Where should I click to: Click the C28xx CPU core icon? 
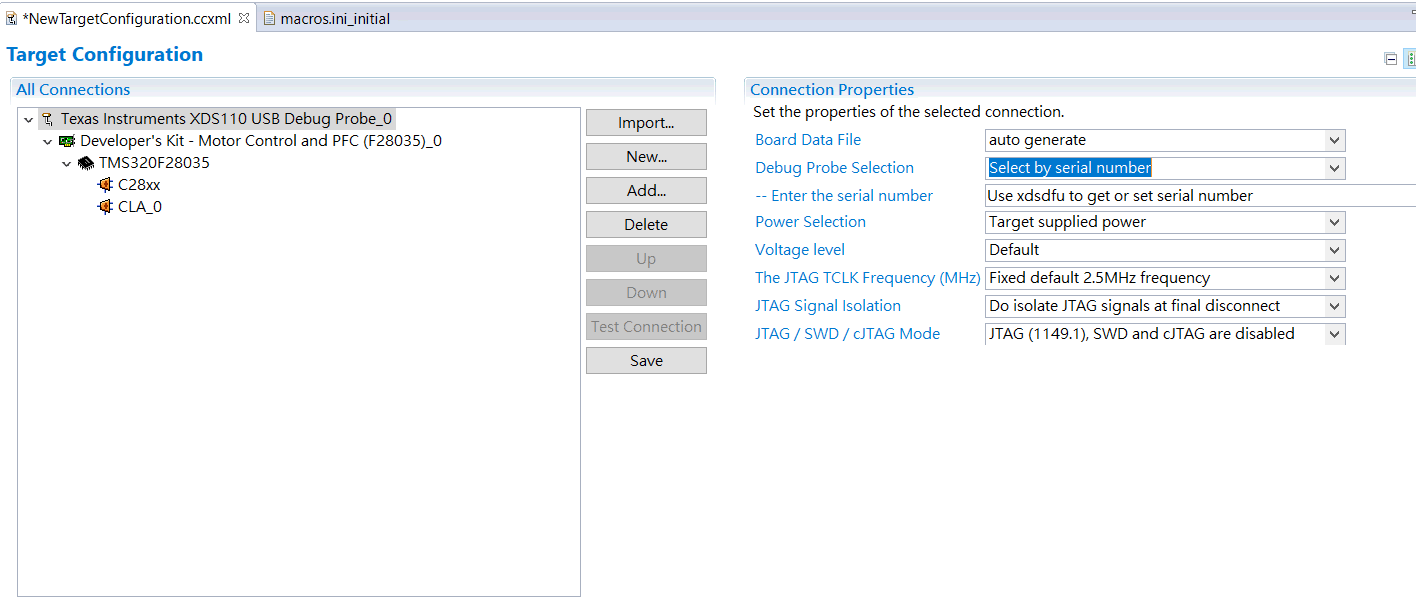(105, 185)
